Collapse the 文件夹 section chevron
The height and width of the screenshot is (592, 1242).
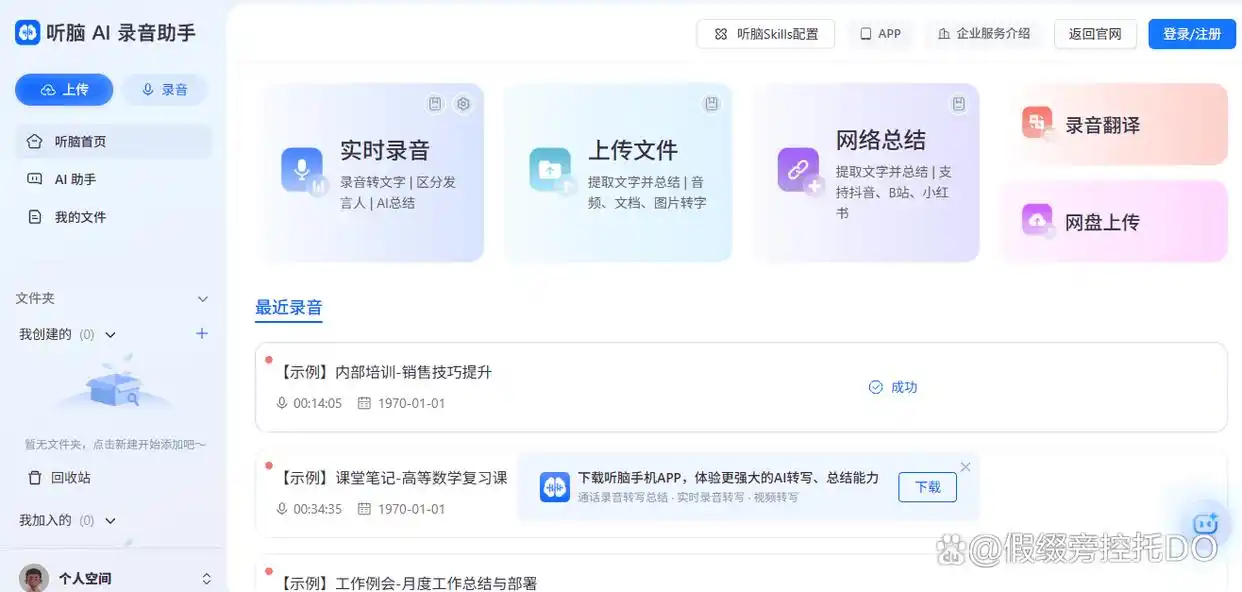point(203,299)
